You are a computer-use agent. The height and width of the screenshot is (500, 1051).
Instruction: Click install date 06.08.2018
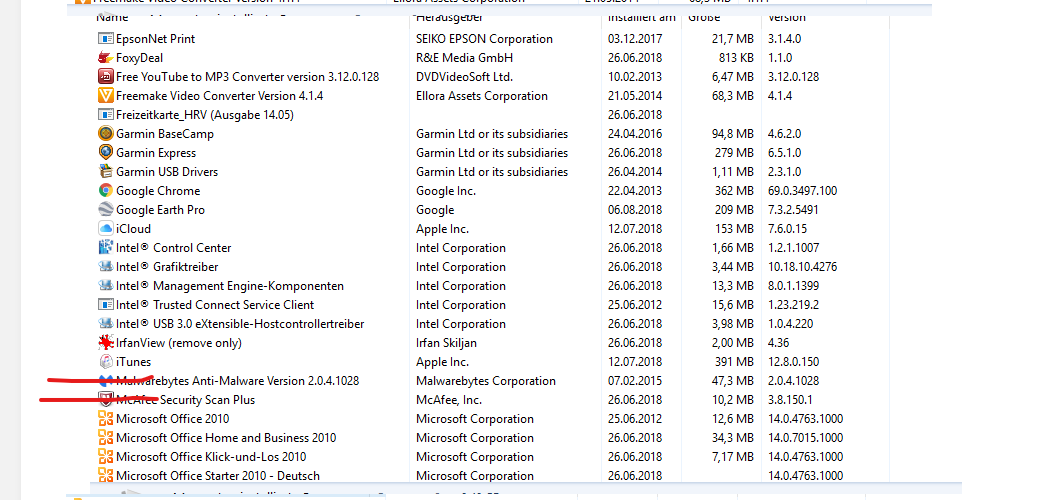point(635,210)
